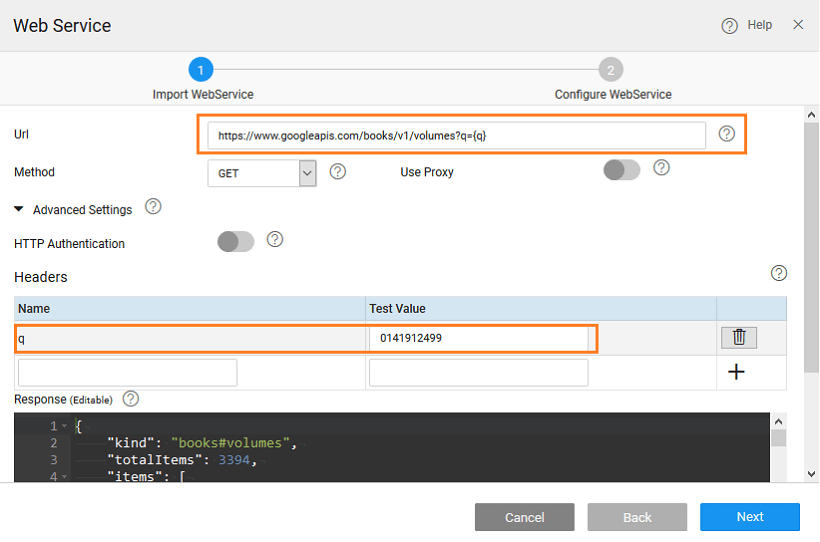This screenshot has width=820, height=542.
Task: Click the help icon next to Url field
Action: tap(727, 134)
